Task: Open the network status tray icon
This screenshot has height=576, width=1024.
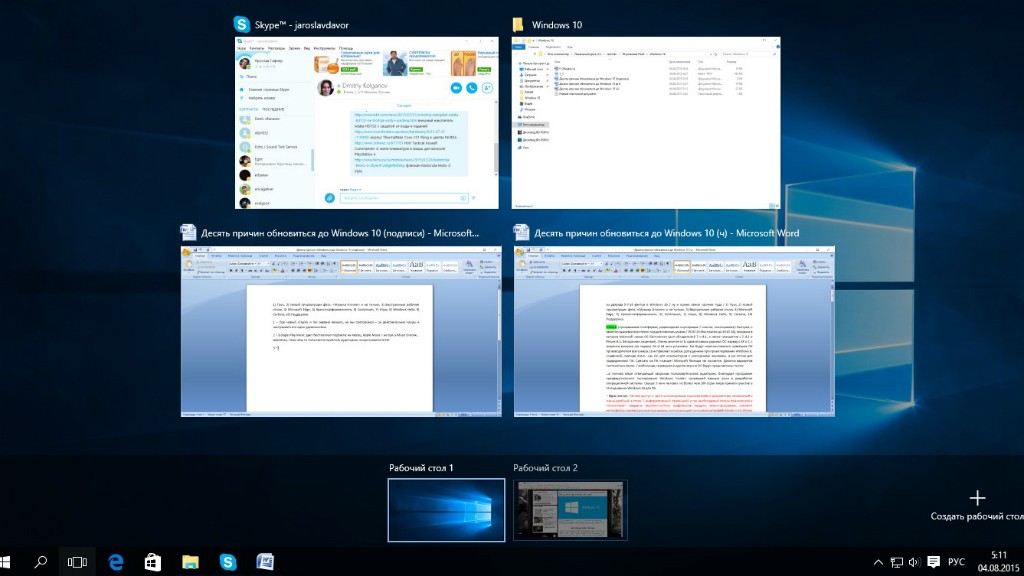Action: pyautogui.click(x=897, y=562)
